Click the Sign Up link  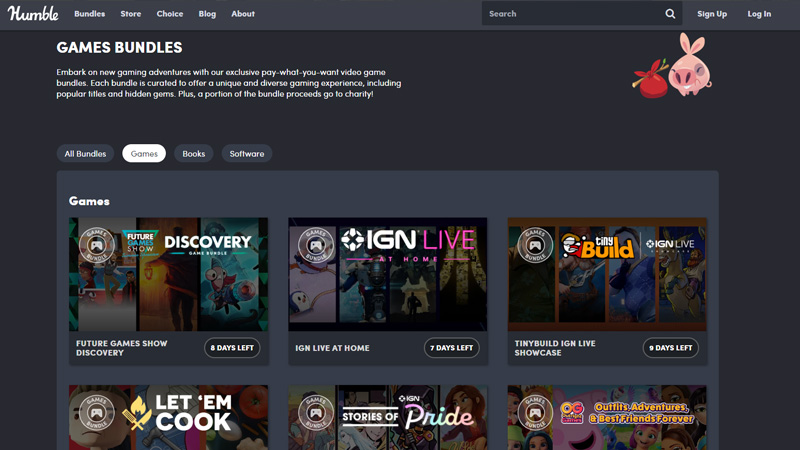click(x=712, y=14)
